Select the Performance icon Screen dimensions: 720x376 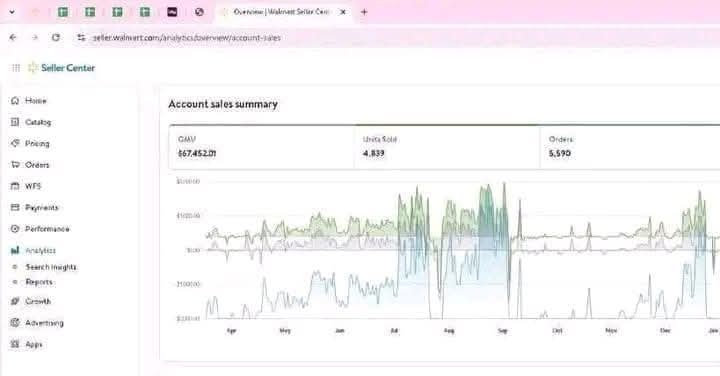click(15, 229)
